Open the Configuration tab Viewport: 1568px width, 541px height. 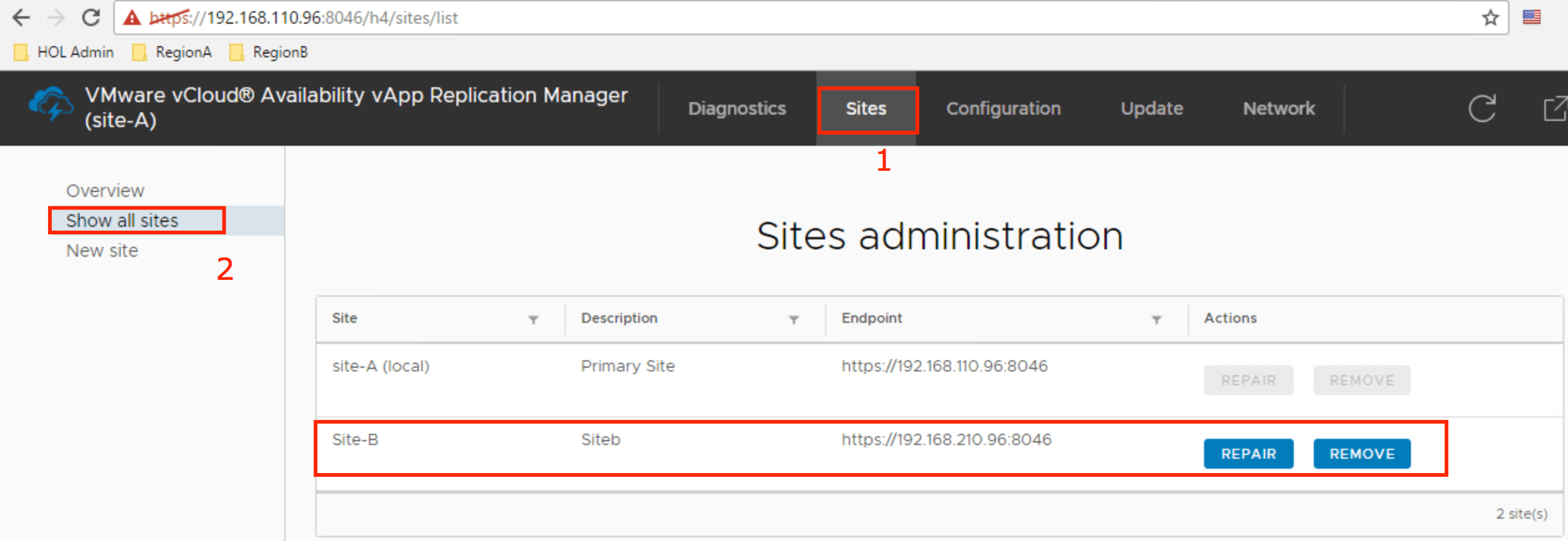tap(1003, 108)
